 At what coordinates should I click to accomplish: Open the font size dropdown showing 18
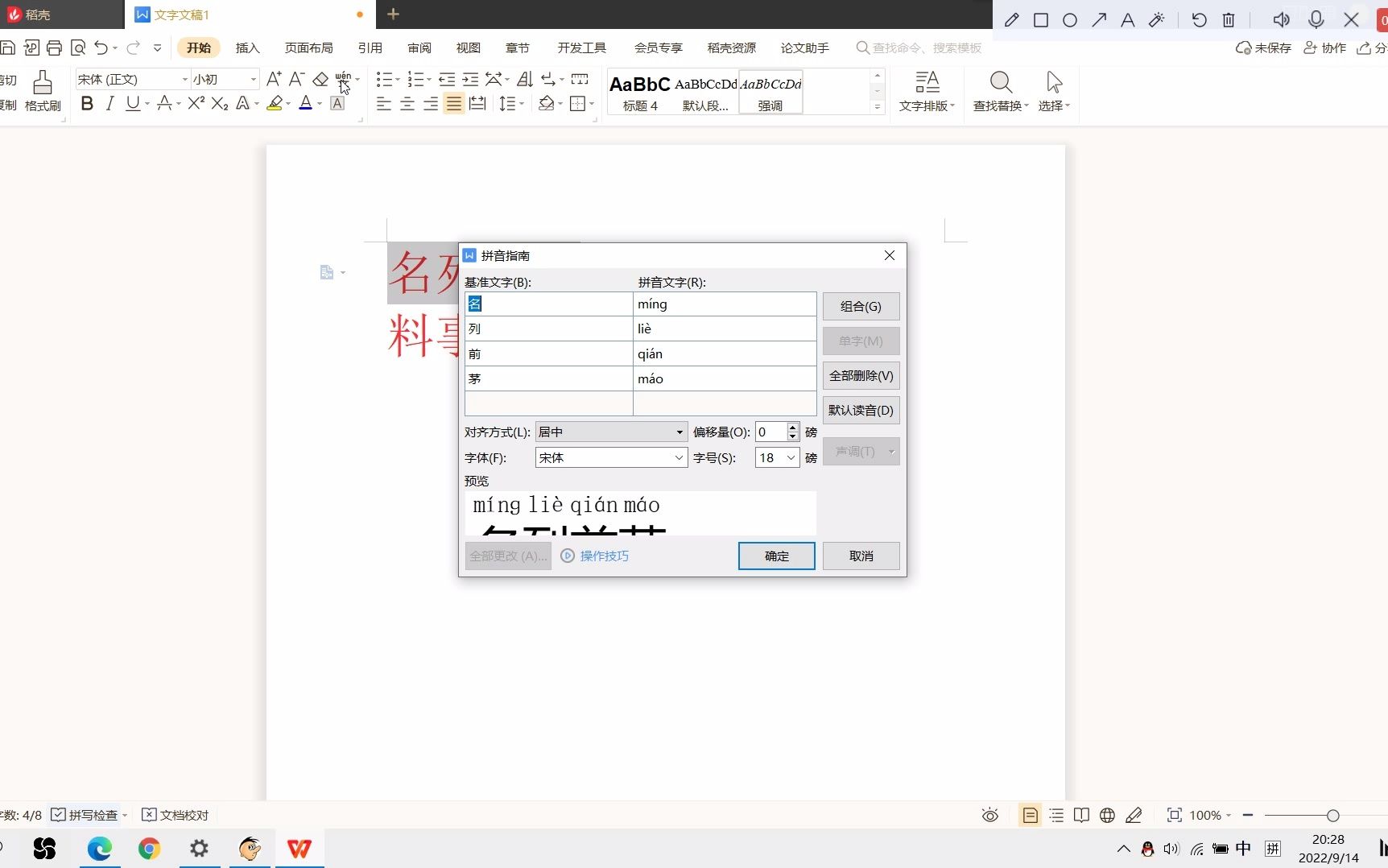click(775, 457)
